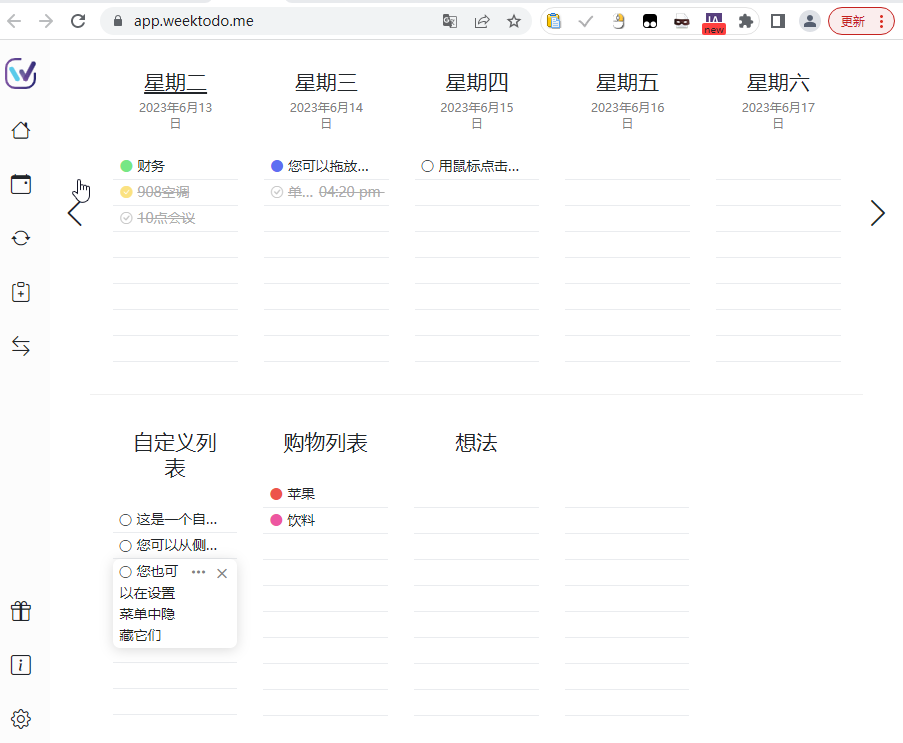Select the 星期二 day header
Image resolution: width=903 pixels, height=743 pixels.
click(175, 81)
